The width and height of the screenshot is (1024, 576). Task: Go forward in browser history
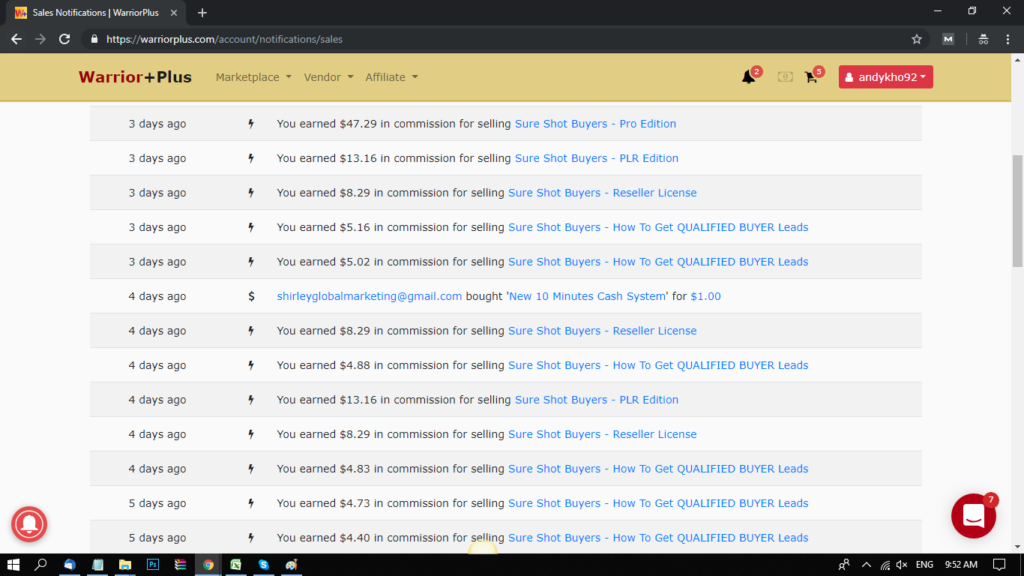[40, 39]
